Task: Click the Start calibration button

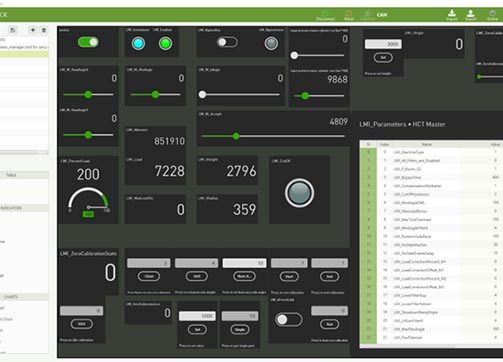Action: pos(289,276)
